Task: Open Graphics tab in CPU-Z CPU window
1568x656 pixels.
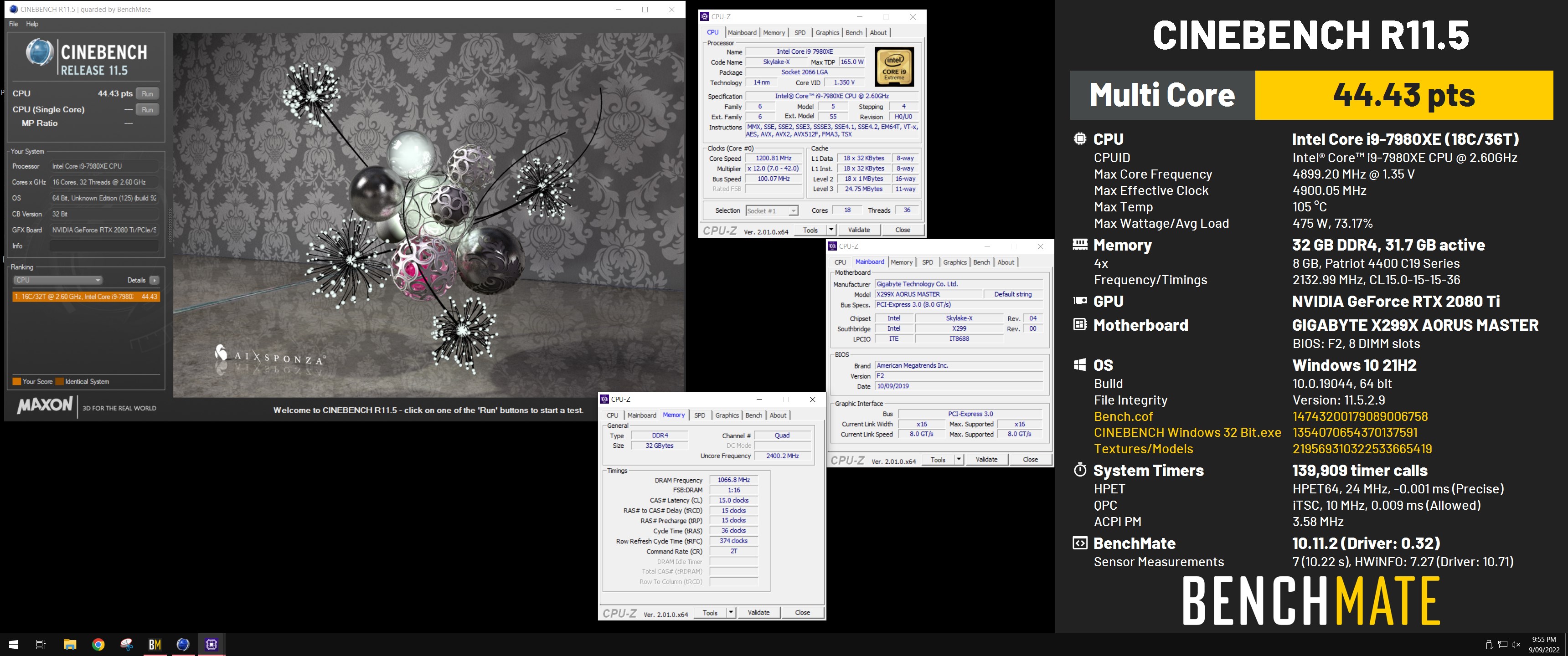Action: (x=827, y=33)
